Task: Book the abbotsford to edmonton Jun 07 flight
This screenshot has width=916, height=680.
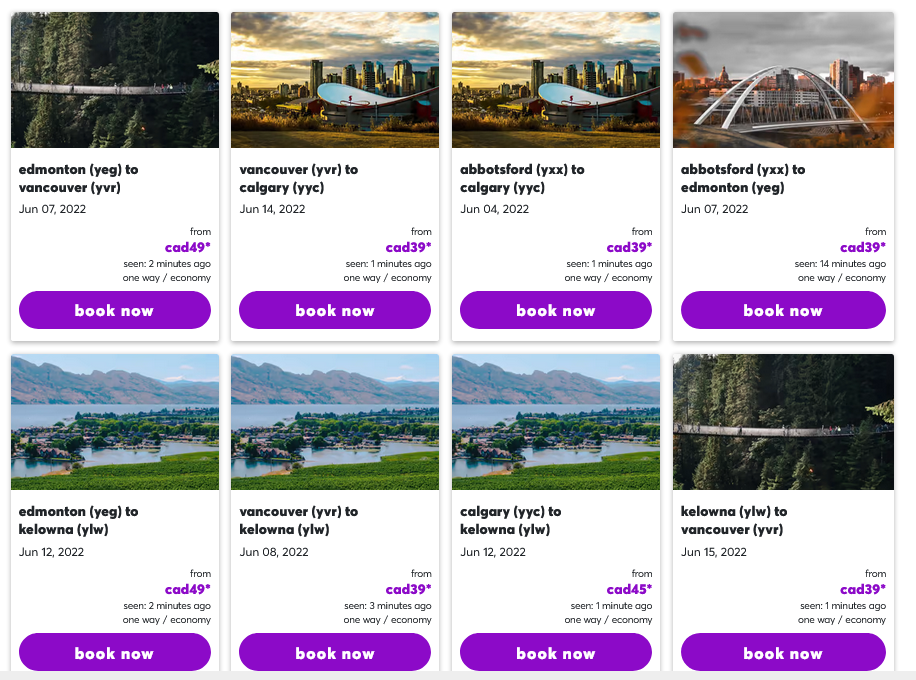Action: (783, 310)
